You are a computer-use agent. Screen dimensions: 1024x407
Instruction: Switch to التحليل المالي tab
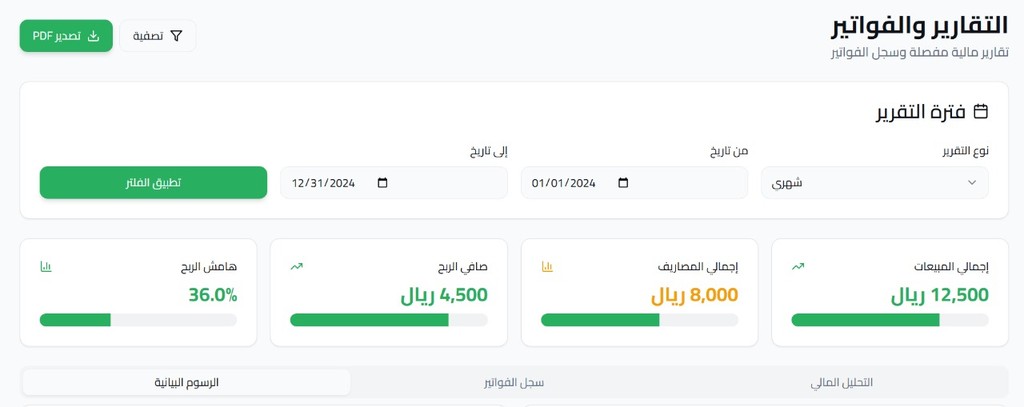pos(841,383)
